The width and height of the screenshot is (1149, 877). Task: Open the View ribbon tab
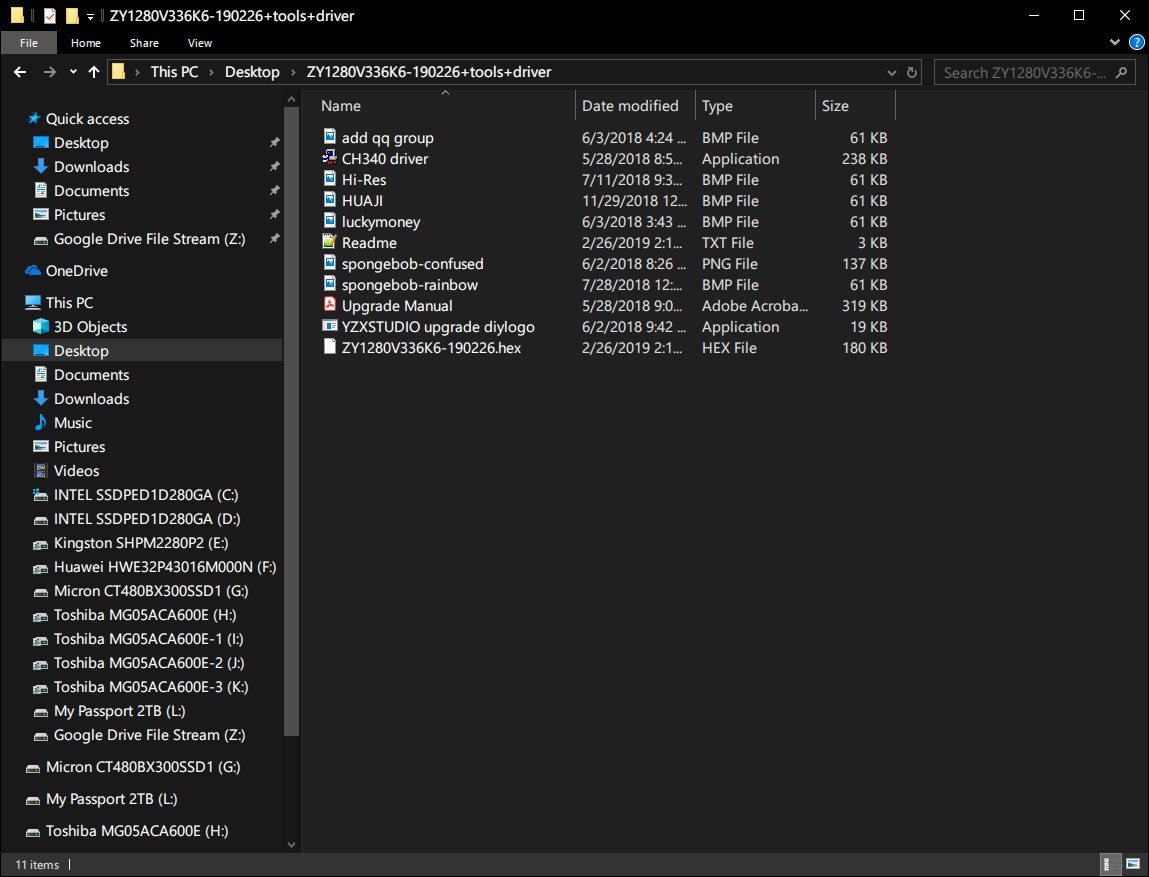point(200,43)
